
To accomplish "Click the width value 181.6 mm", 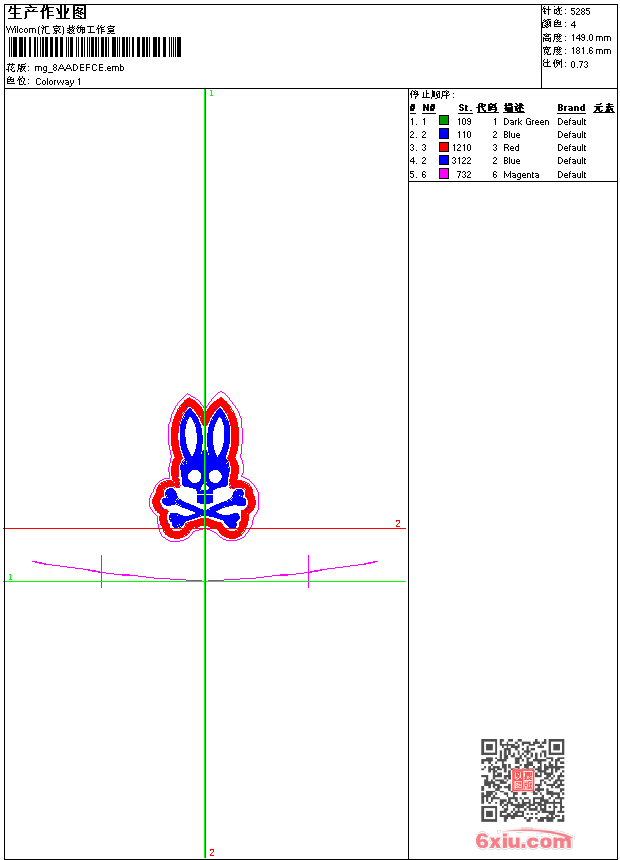I will pos(591,51).
